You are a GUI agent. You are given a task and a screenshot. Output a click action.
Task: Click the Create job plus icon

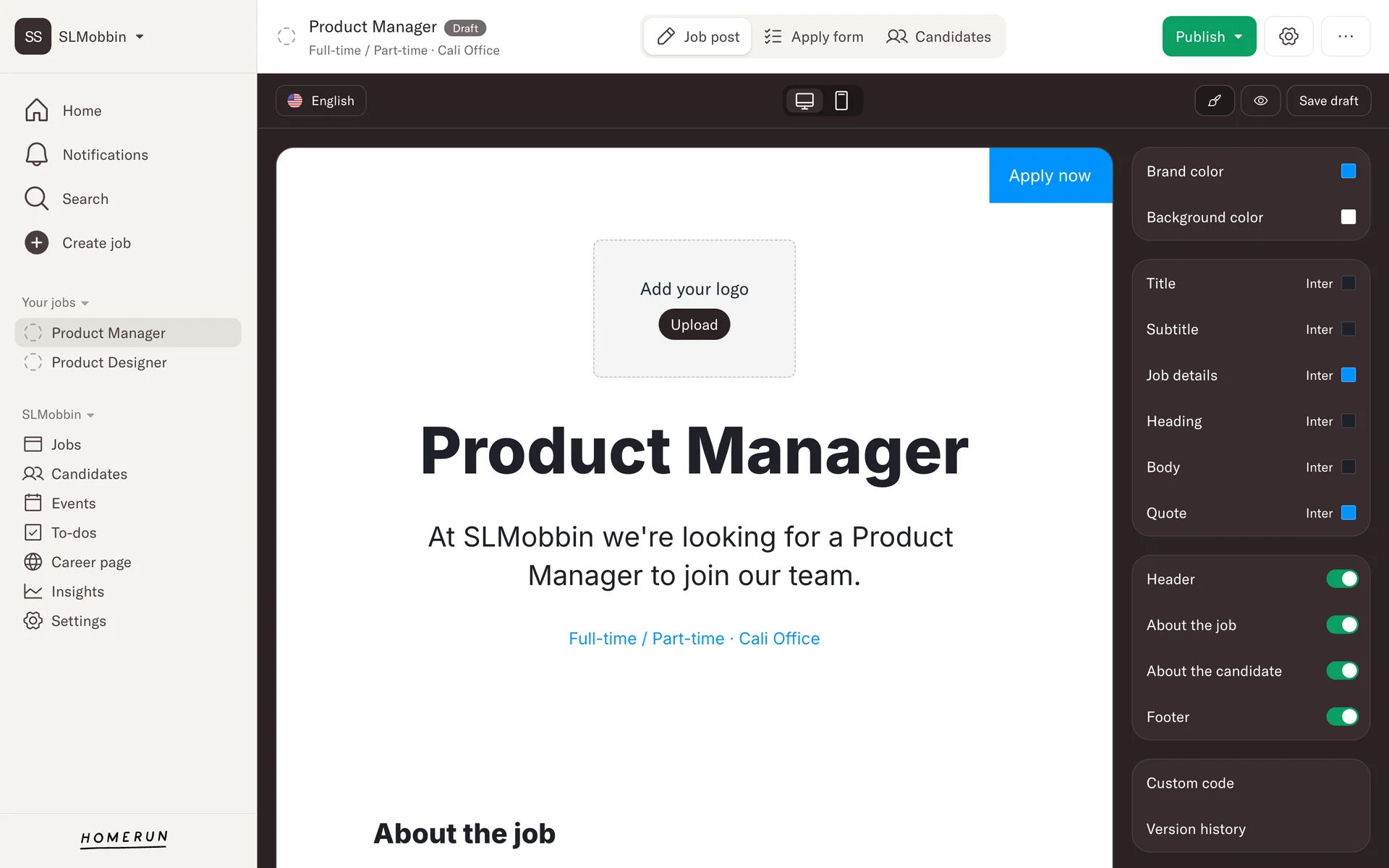[37, 243]
